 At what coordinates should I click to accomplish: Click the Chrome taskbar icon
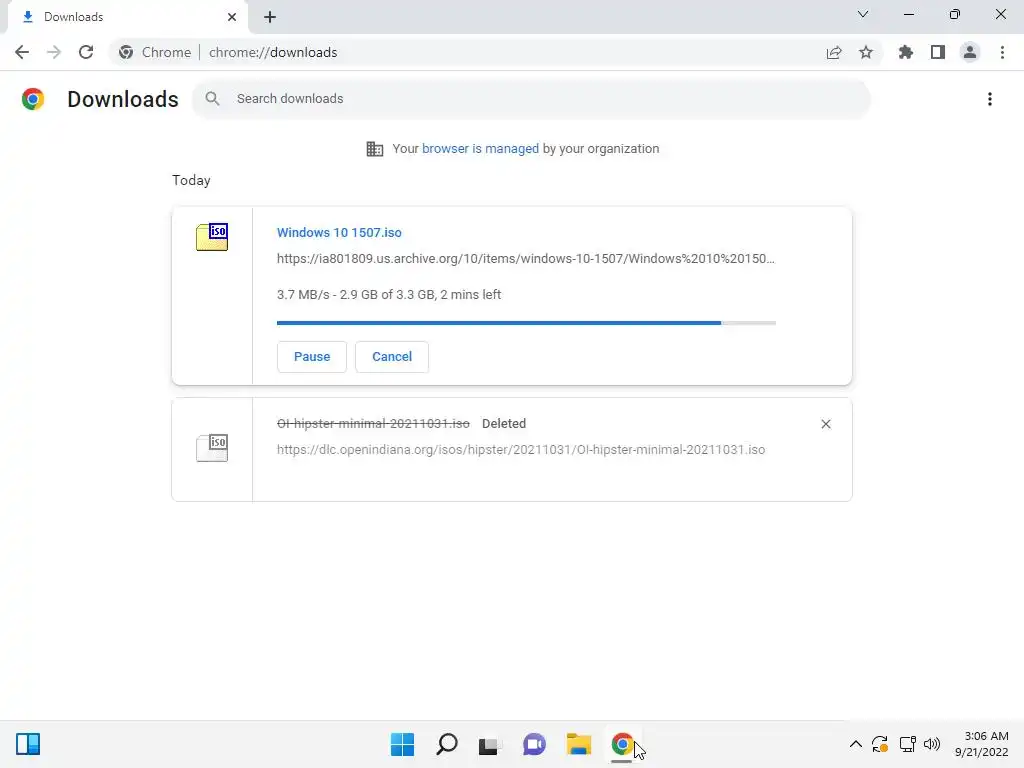click(x=622, y=744)
